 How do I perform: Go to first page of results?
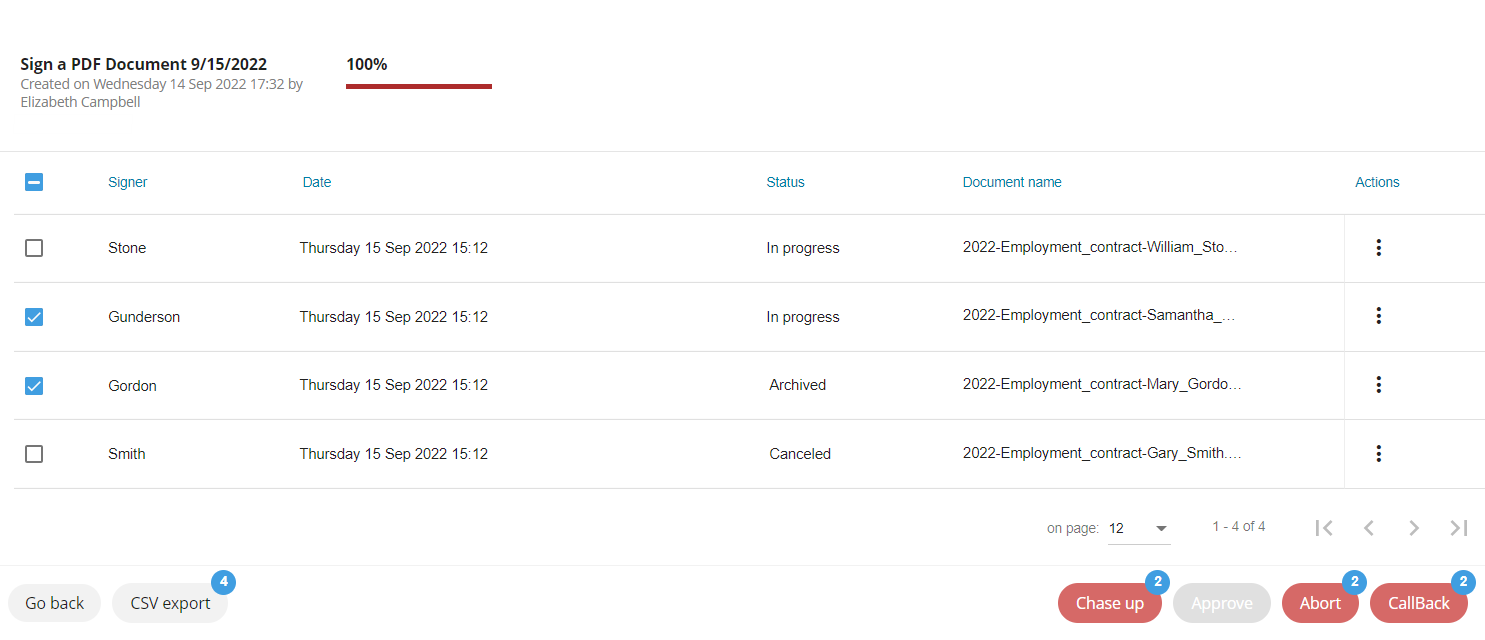click(x=1324, y=528)
